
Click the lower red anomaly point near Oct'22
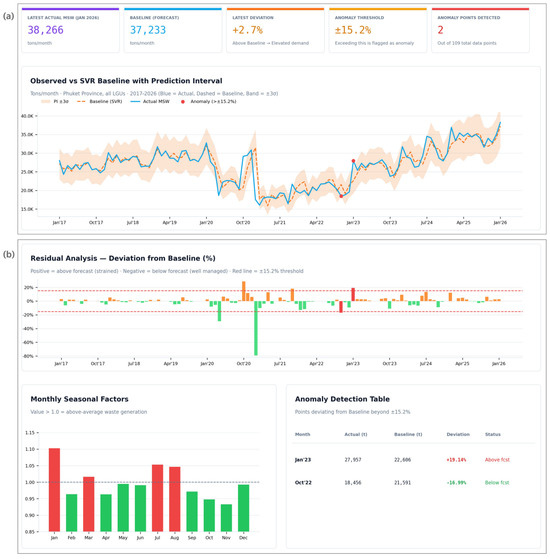point(341,196)
